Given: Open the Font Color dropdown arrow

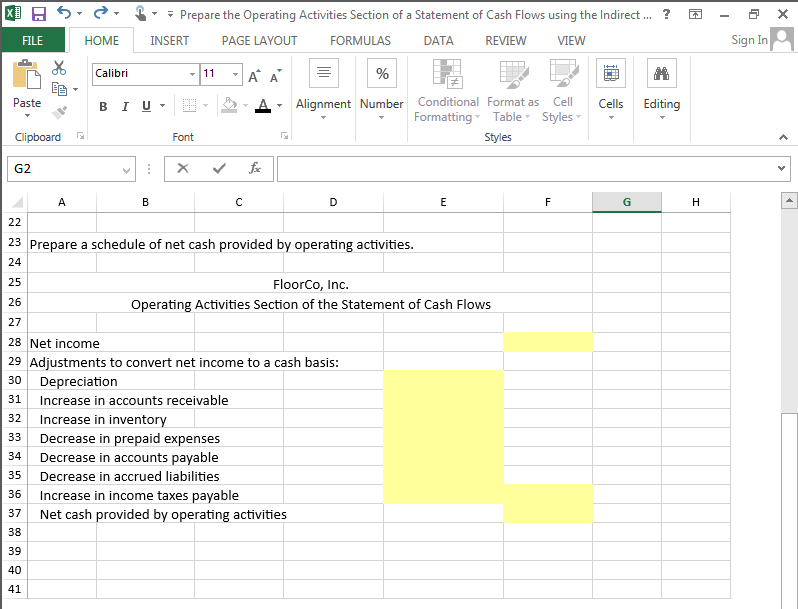Looking at the screenshot, I should point(279,106).
